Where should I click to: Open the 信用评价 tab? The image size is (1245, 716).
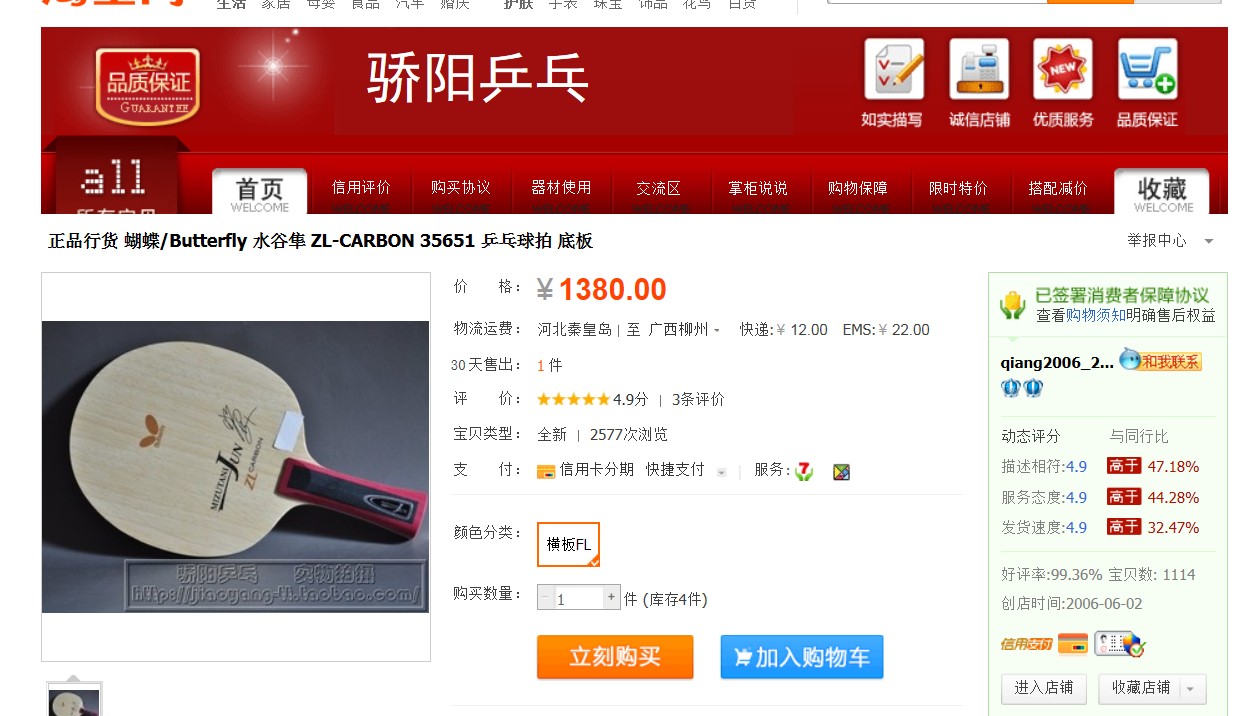(361, 188)
